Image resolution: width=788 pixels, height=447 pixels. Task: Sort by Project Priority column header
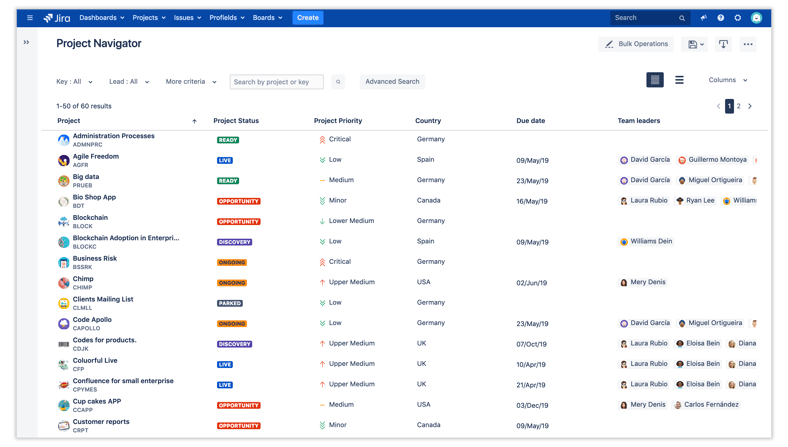(x=338, y=121)
